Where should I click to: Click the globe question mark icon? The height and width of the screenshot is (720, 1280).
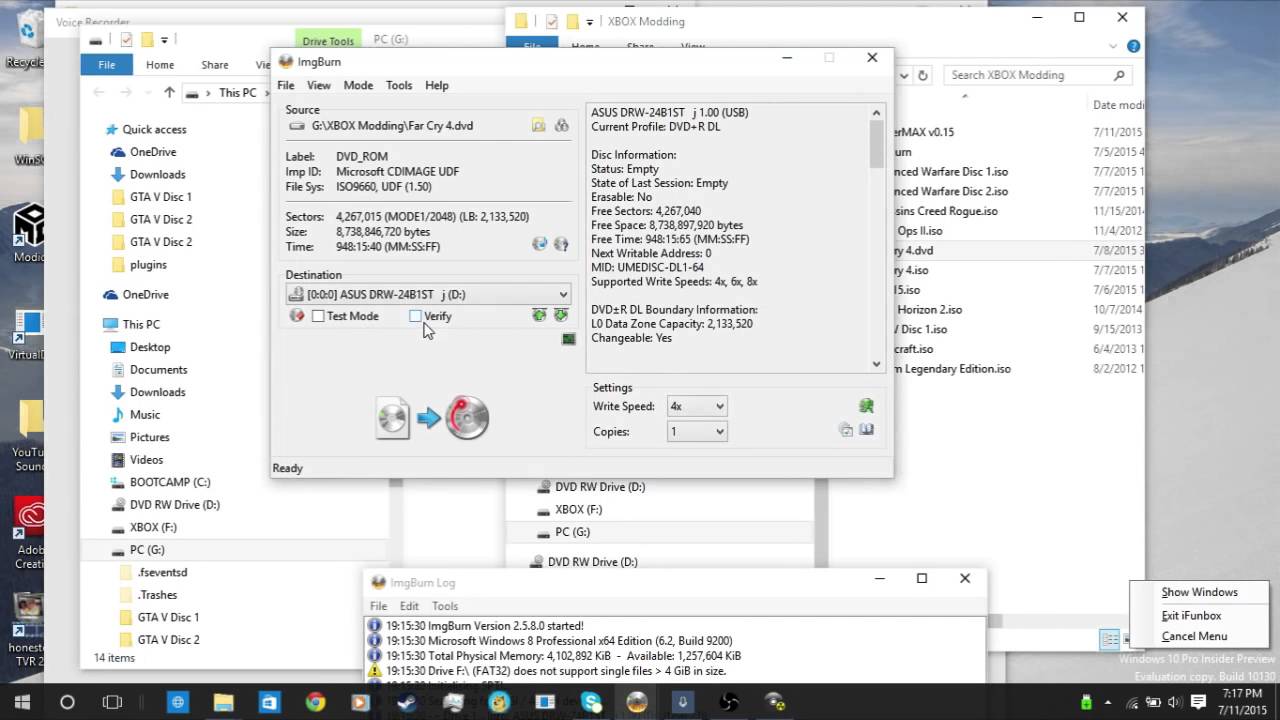(x=561, y=244)
